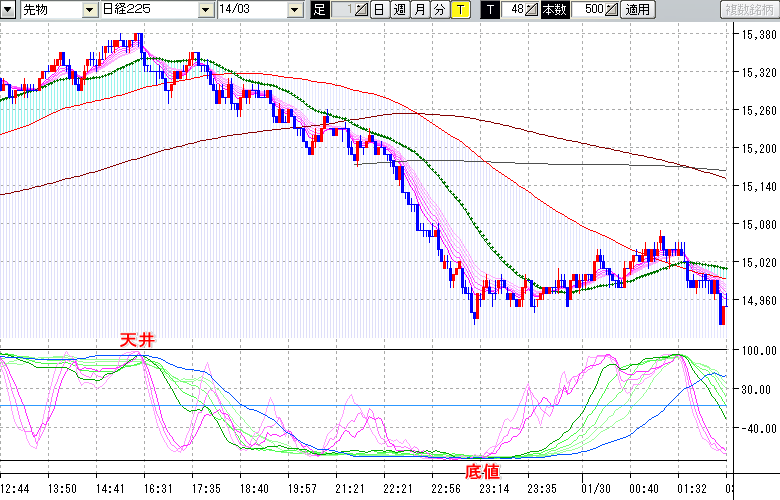Click the red 天井 label on oscillator
This screenshot has height=500, width=780.
coord(137,341)
